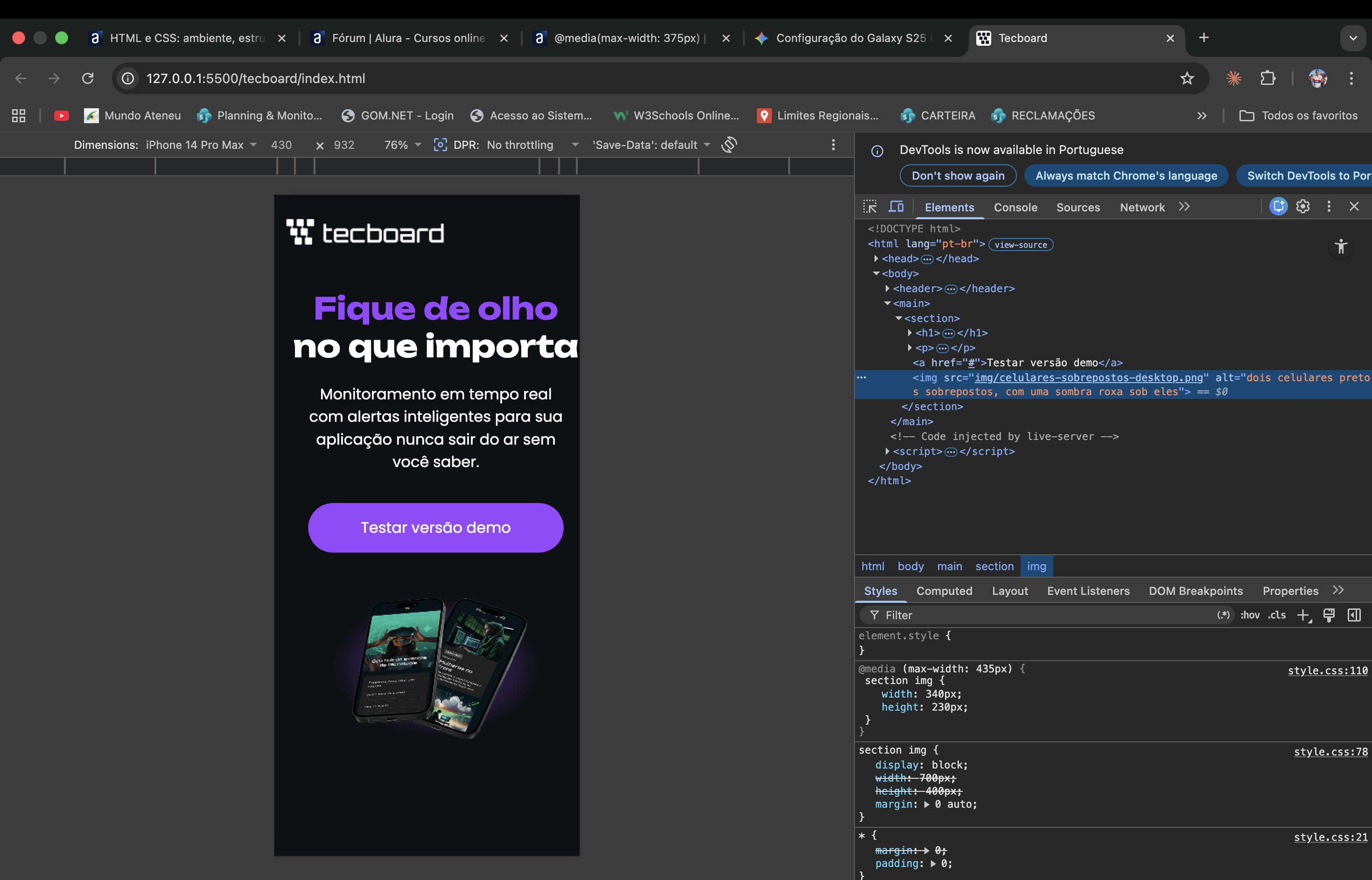
Task: Bookmark page with the star icon
Action: click(x=1187, y=78)
